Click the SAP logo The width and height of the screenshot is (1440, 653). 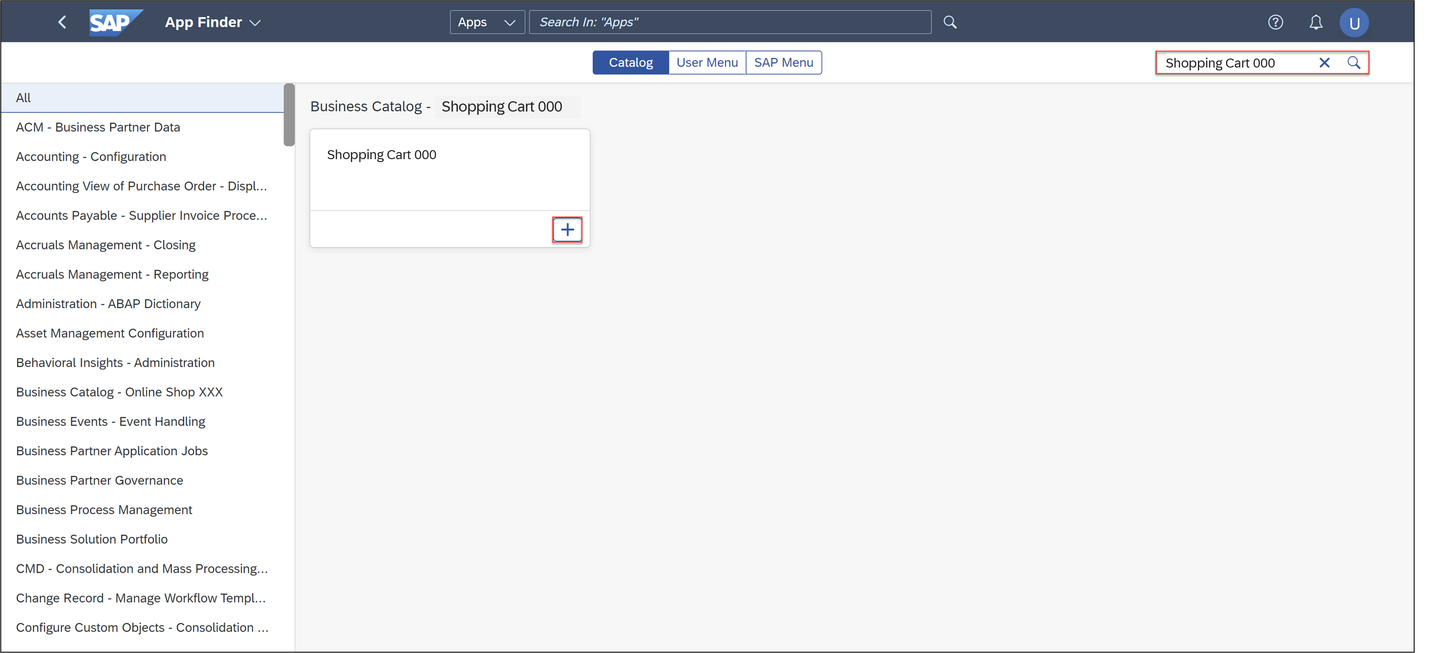click(116, 22)
